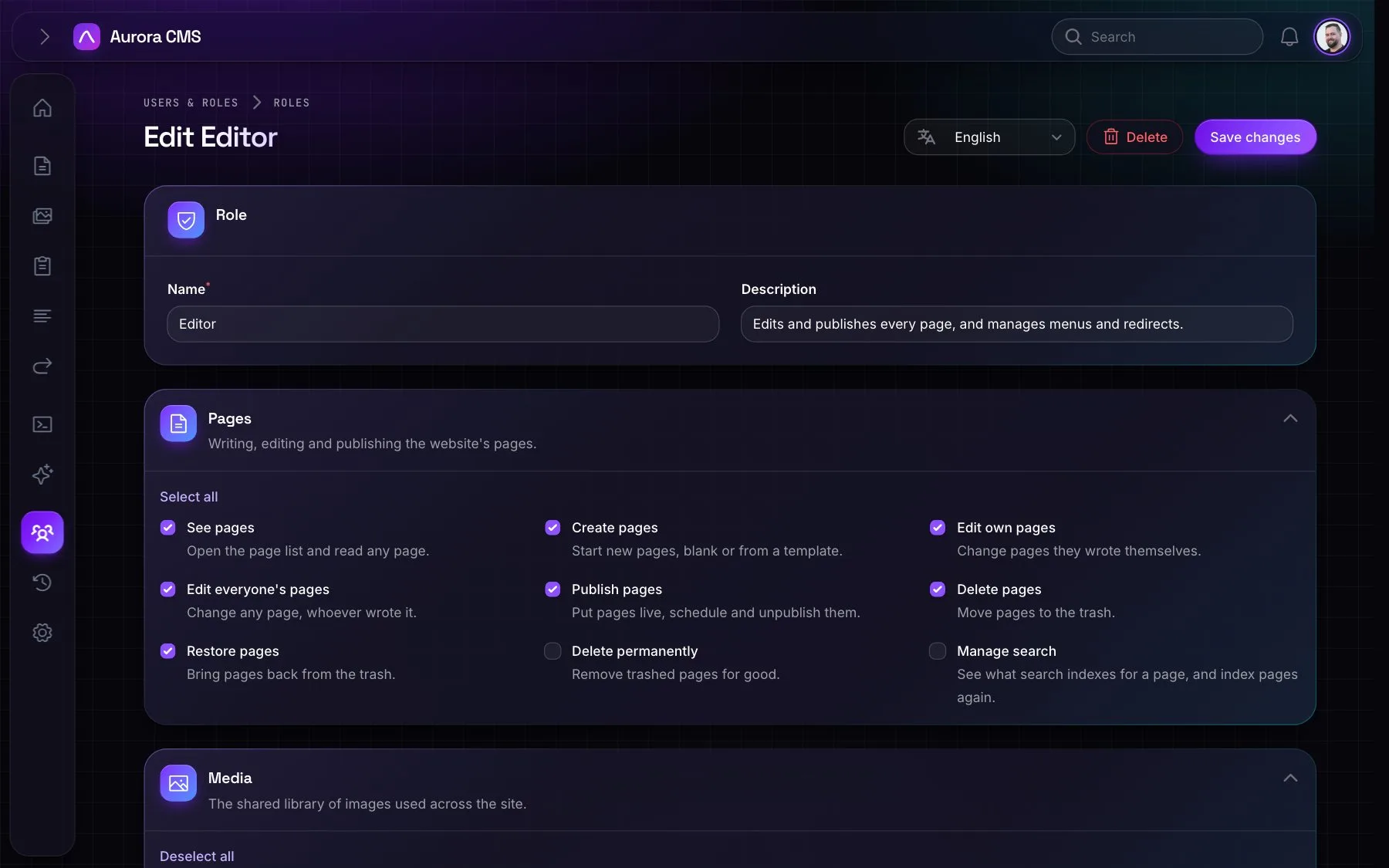Open the terminal console sidebar icon
The width and height of the screenshot is (1389, 868).
pos(42,424)
